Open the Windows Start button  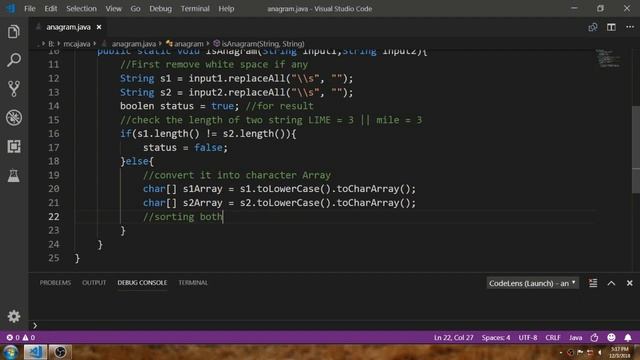[x=11, y=352]
